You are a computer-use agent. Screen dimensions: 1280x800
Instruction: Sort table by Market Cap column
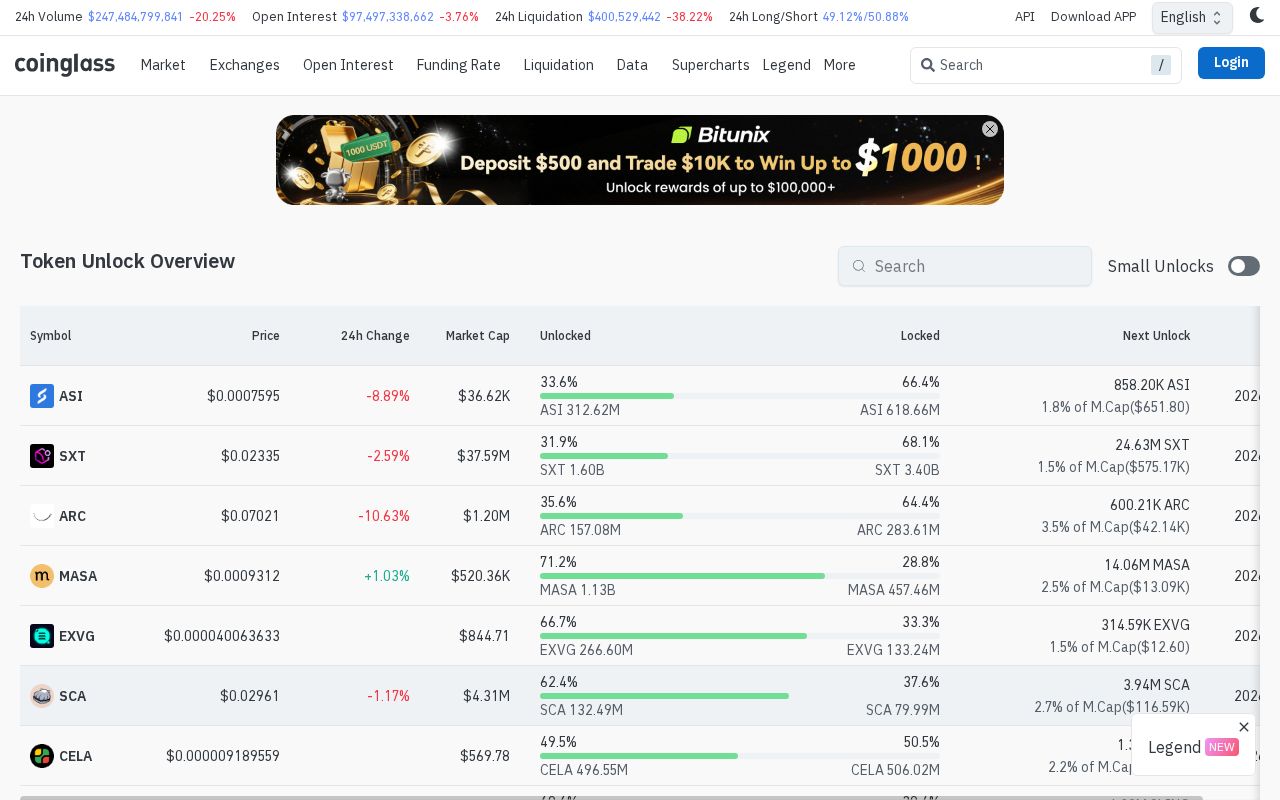477,336
